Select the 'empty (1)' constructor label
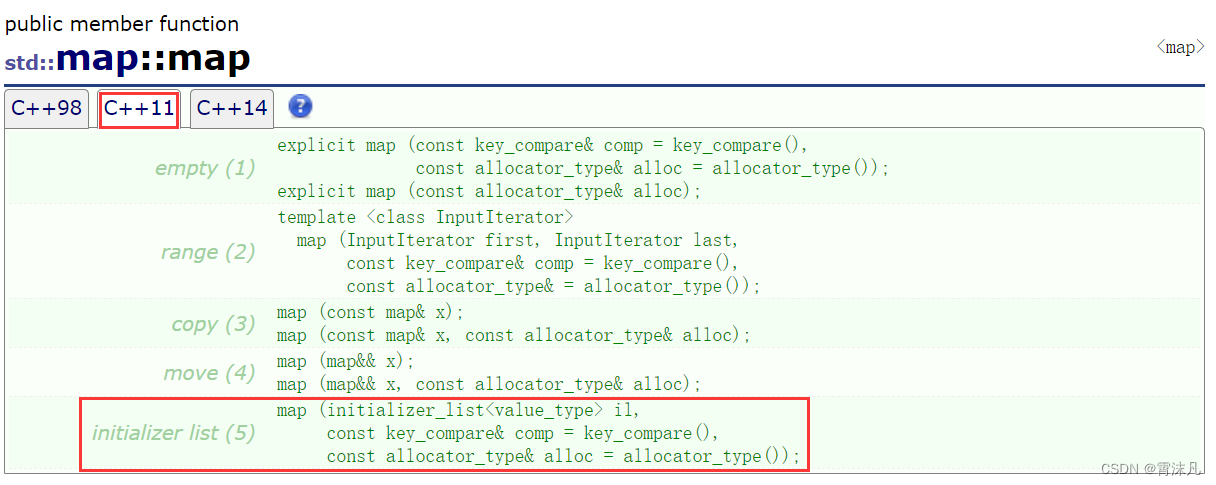This screenshot has width=1216, height=485. click(x=205, y=168)
